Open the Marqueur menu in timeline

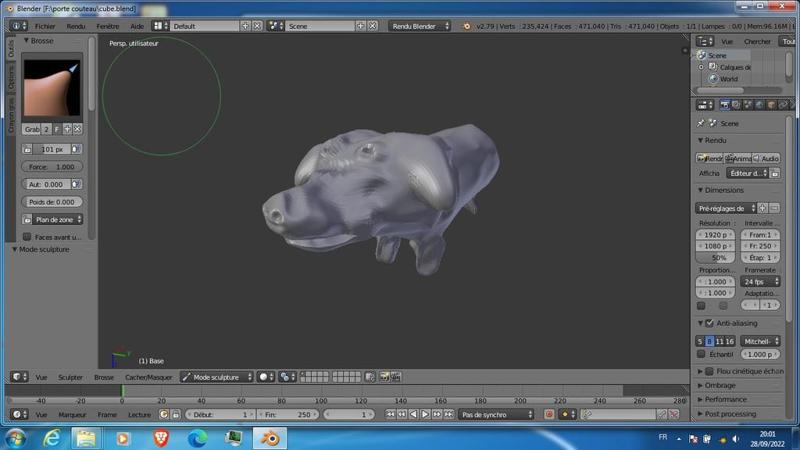click(72, 415)
